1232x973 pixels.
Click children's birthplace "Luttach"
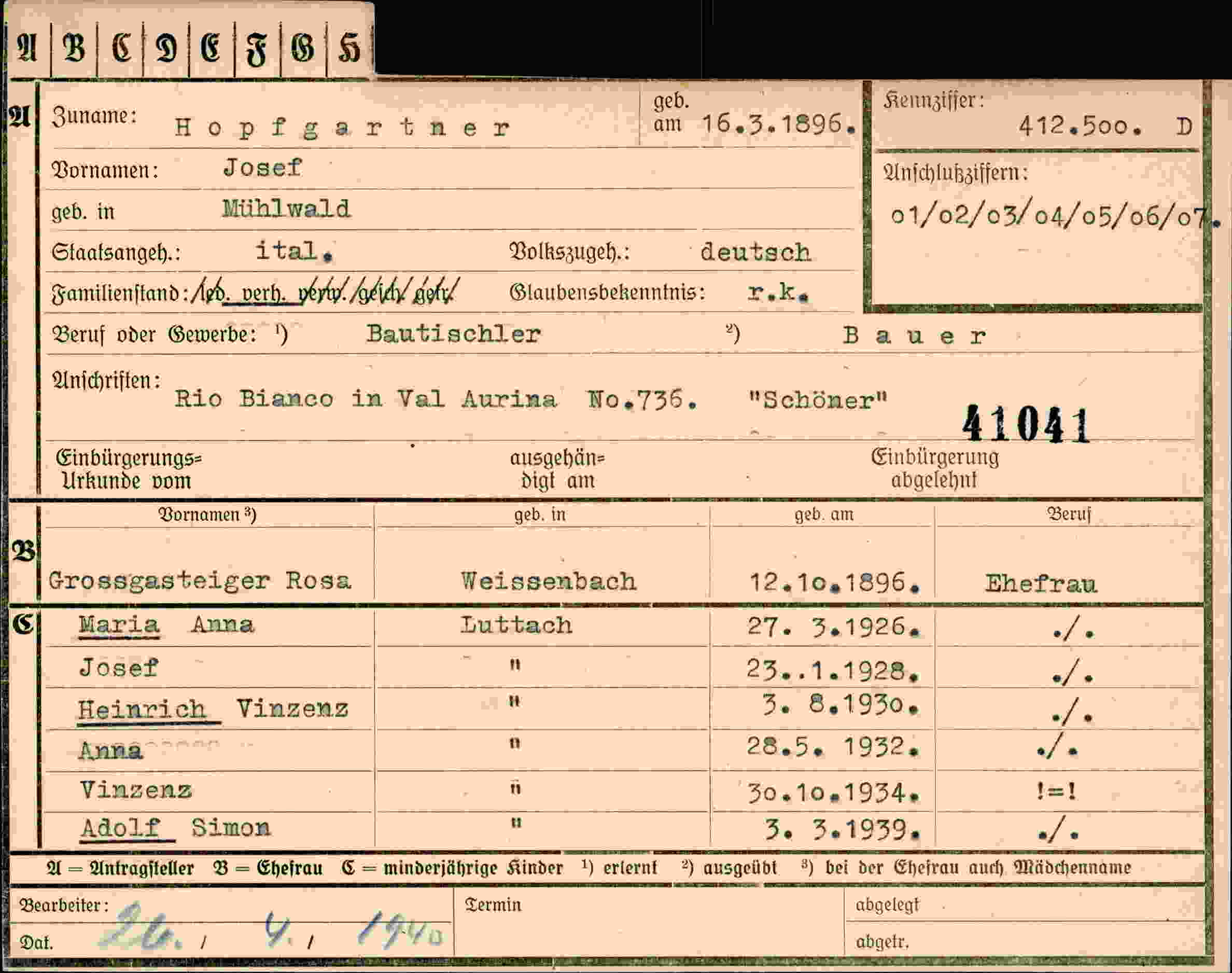tap(516, 625)
